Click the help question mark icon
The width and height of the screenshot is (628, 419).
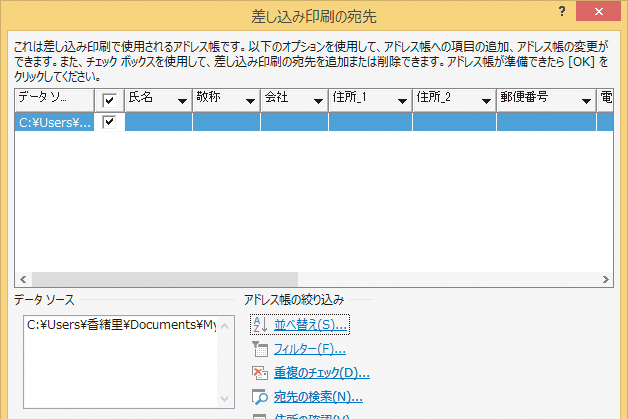click(x=562, y=12)
